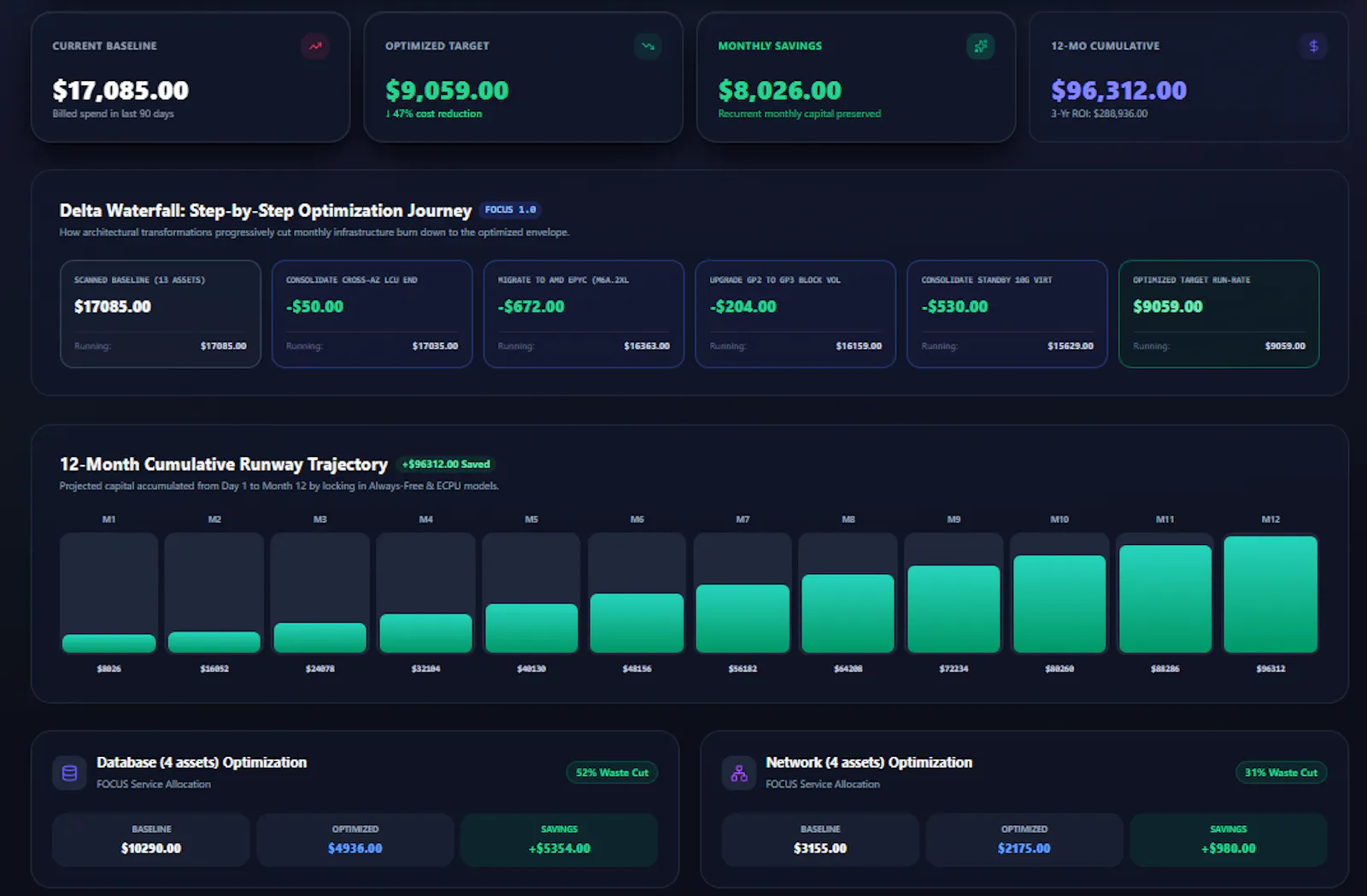1367x896 pixels.
Task: Click the green trending-down icon on Optimized Target
Action: [x=648, y=46]
